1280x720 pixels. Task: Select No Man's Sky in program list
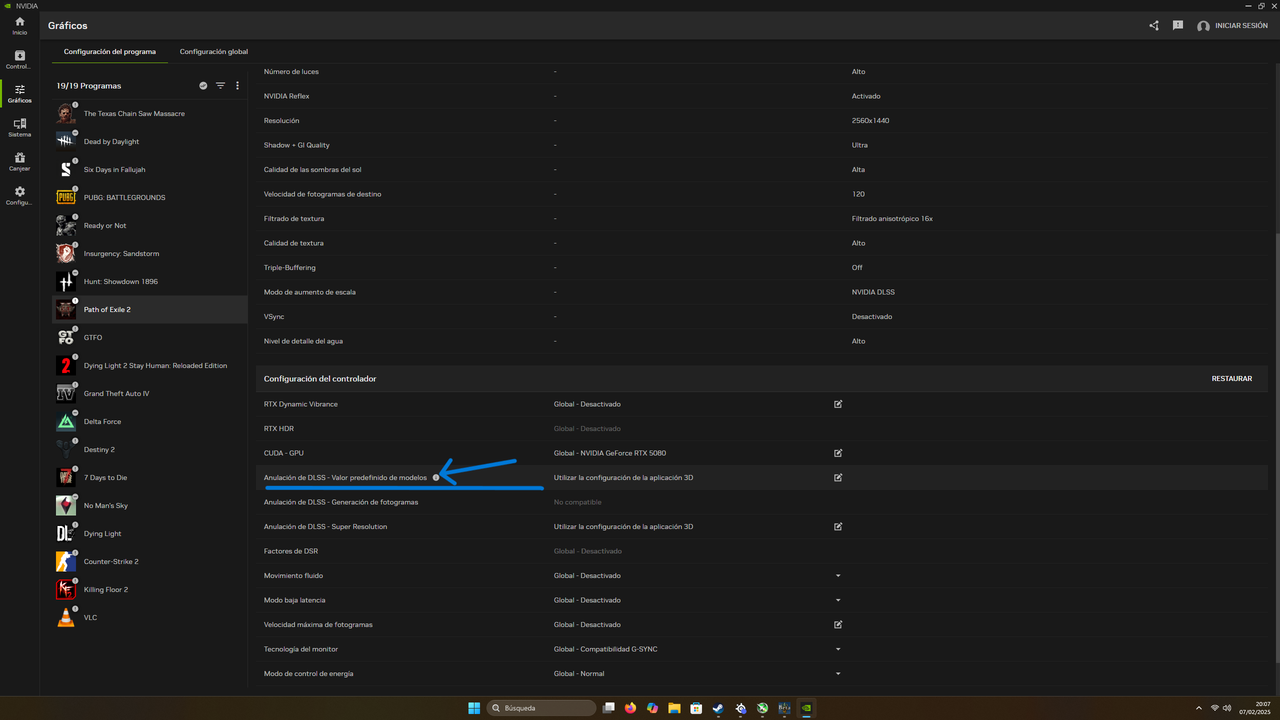pyautogui.click(x=150, y=506)
